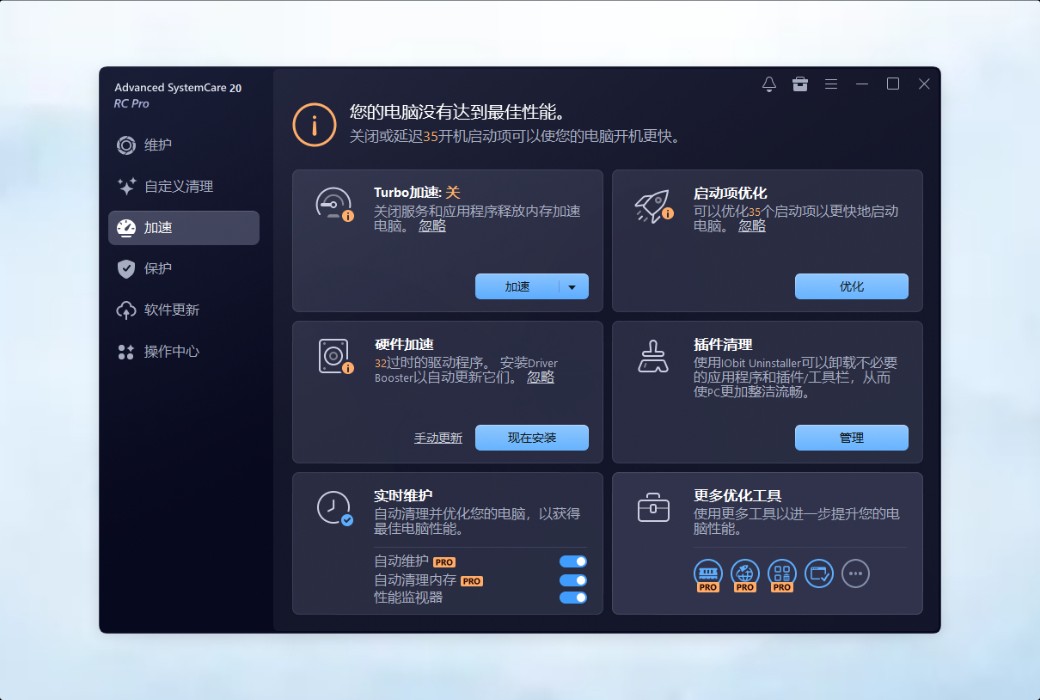Viewport: 1040px width, 700px height.
Task: Click the 实时维护 heading
Action: pyautogui.click(x=403, y=496)
